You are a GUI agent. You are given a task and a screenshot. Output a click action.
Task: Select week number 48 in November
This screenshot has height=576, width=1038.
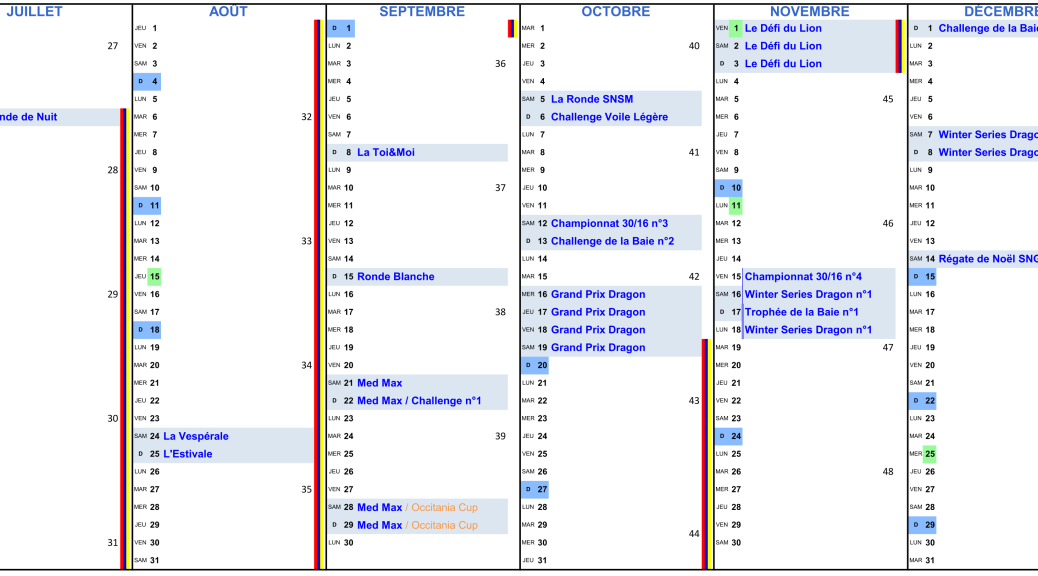point(888,472)
